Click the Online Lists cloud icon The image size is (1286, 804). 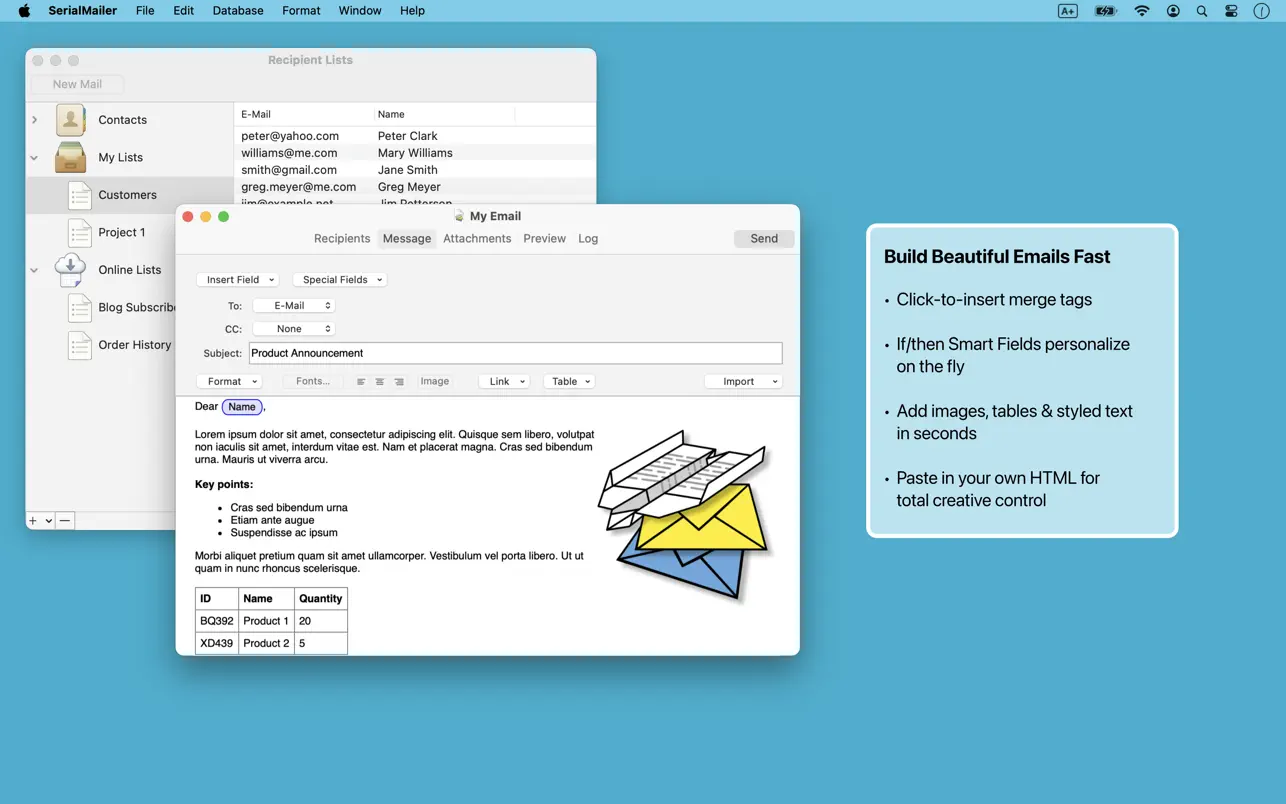pyautogui.click(x=70, y=268)
